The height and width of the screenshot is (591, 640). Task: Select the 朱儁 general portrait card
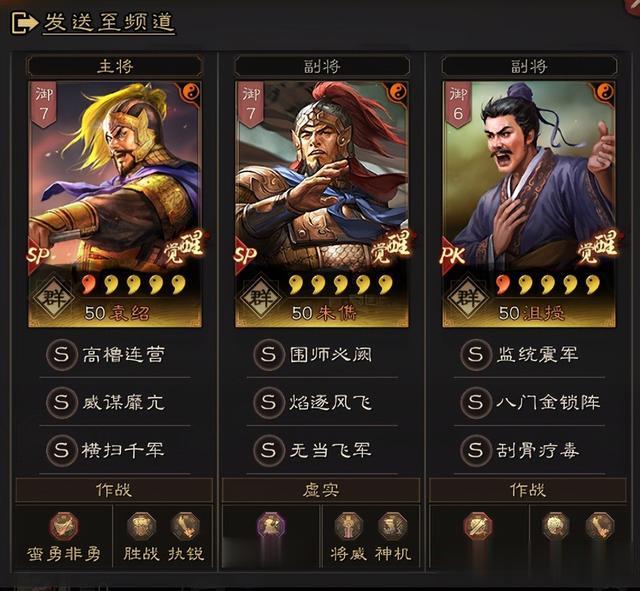click(322, 204)
